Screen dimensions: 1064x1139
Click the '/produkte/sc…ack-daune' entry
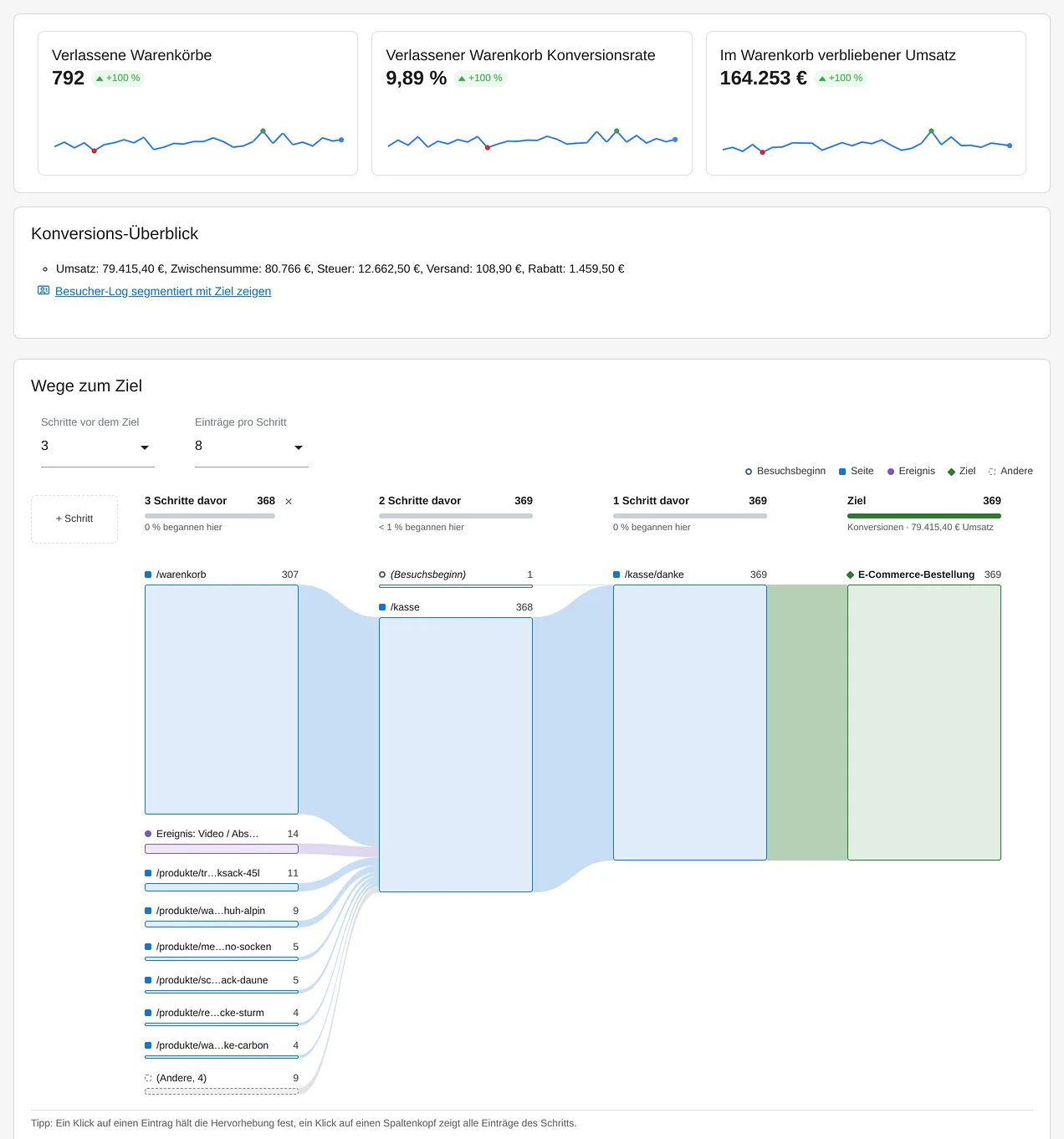(222, 983)
